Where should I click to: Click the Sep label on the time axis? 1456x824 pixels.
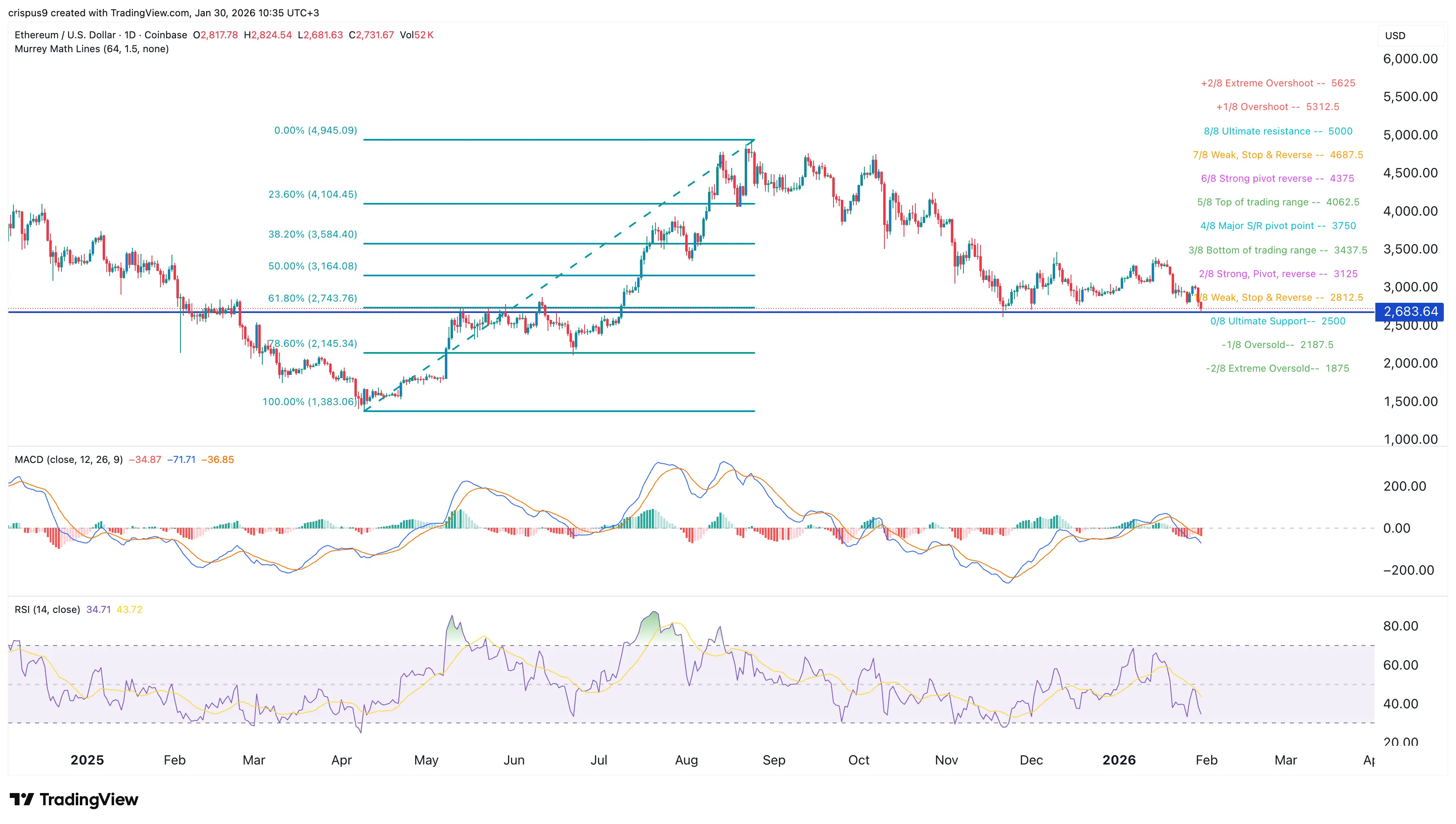click(774, 760)
